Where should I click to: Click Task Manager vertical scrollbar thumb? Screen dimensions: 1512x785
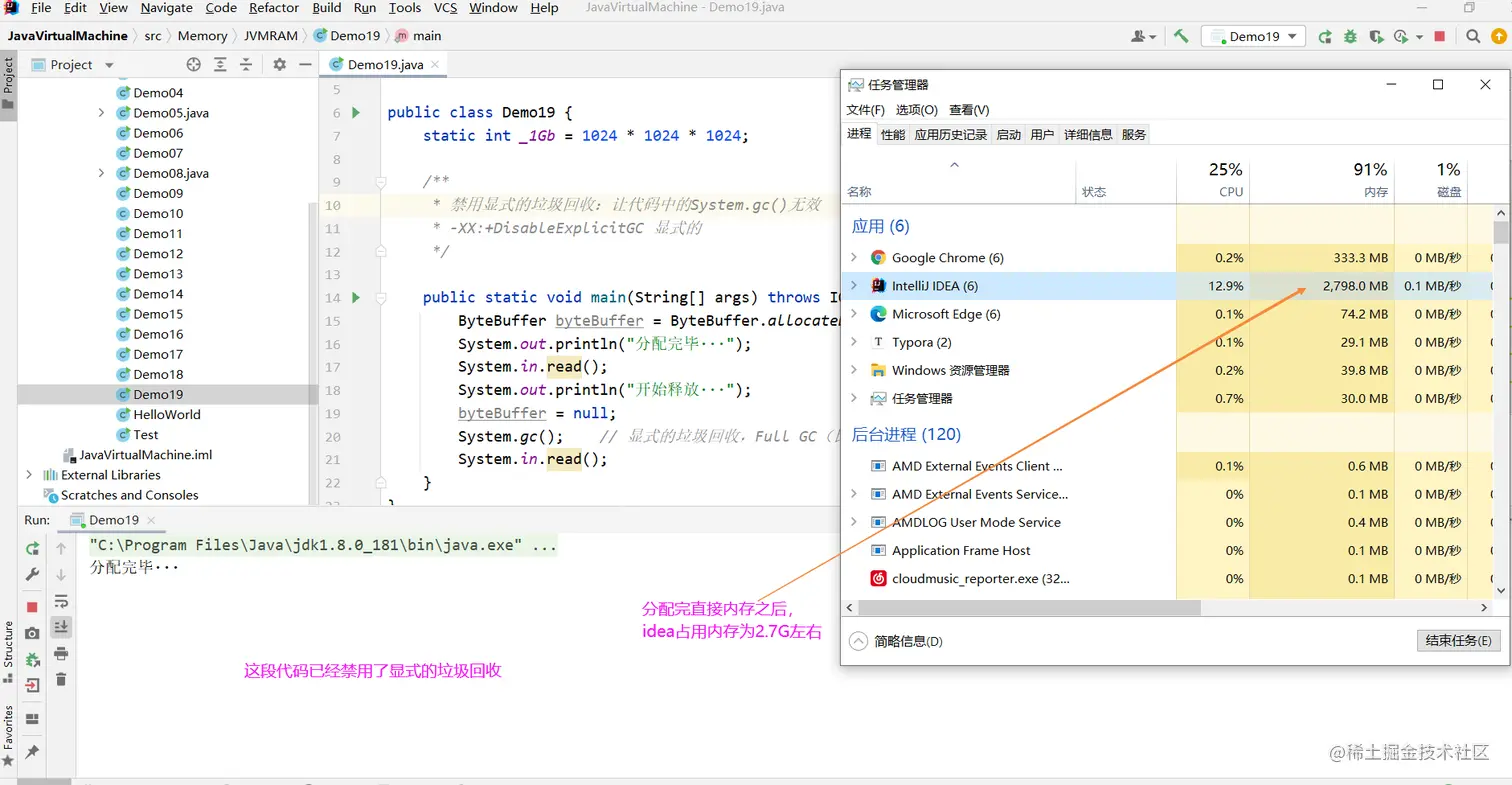point(1501,232)
